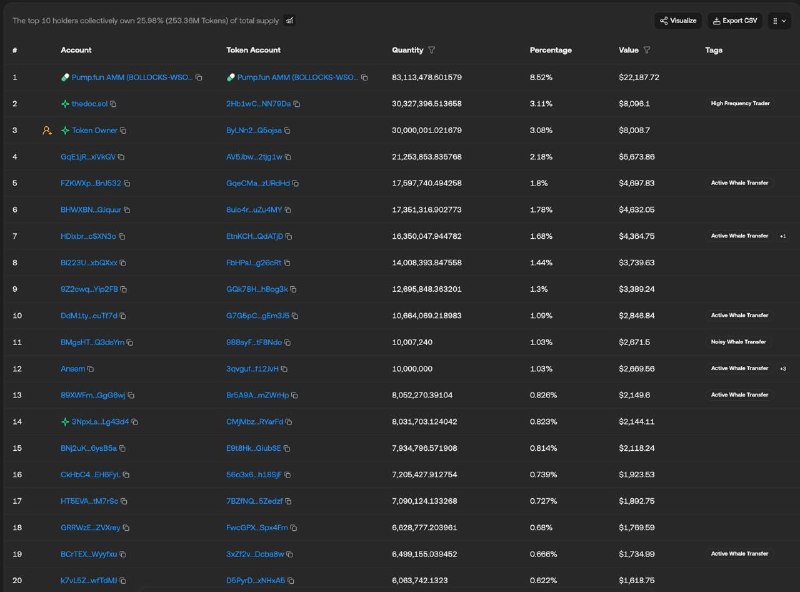Viewport: 800px width, 592px height.
Task: Copy the Ansem account address
Action: click(91, 369)
